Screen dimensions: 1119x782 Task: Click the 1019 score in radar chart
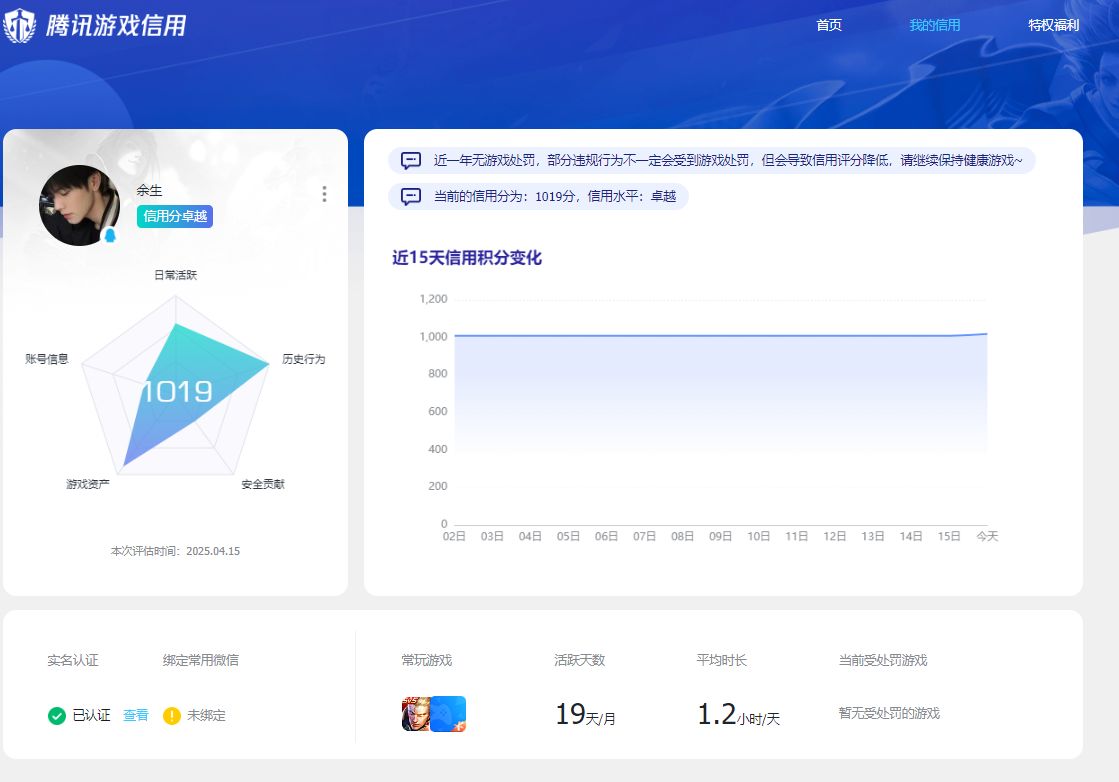point(176,391)
